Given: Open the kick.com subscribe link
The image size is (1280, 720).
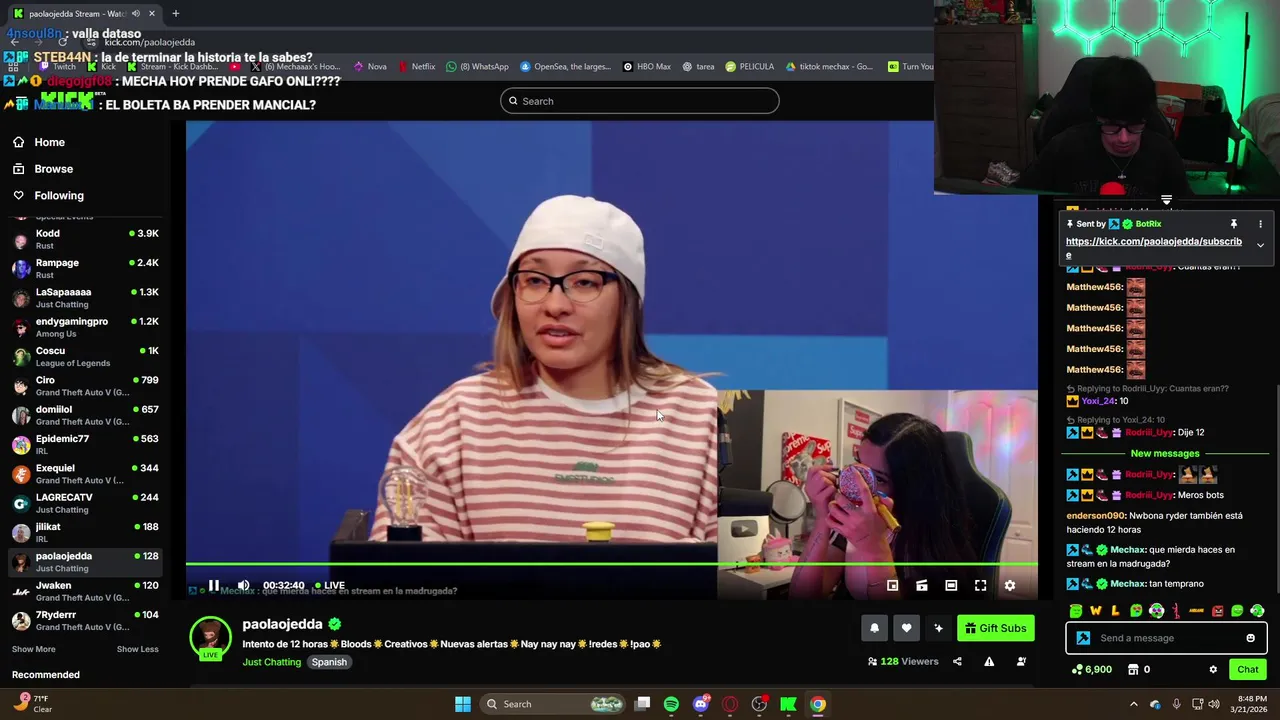Looking at the screenshot, I should click(1153, 247).
